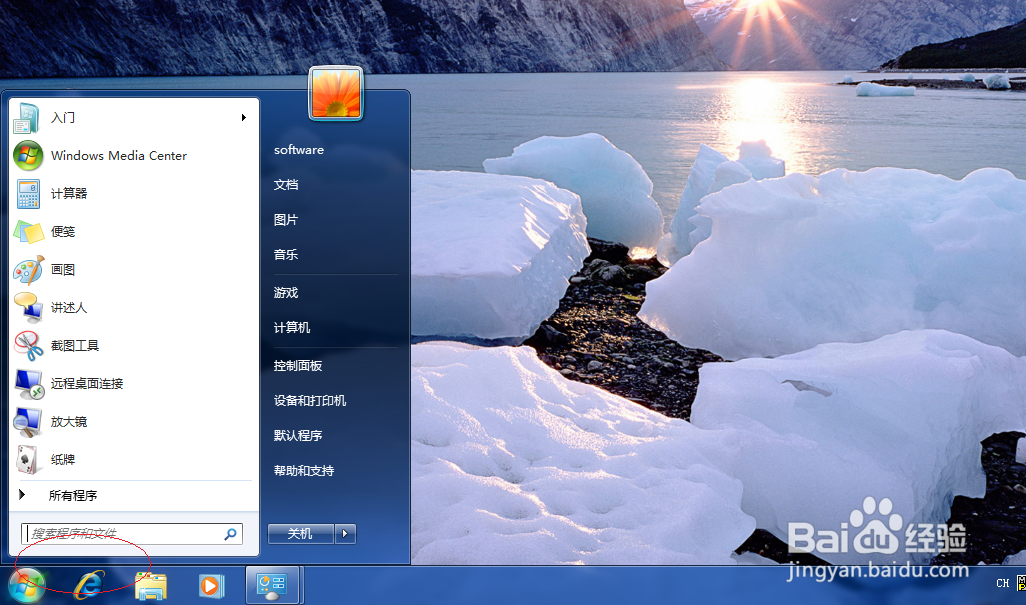Viewport: 1026px width, 605px height.
Task: Launch Windows Media Center icon
Action: (28, 156)
